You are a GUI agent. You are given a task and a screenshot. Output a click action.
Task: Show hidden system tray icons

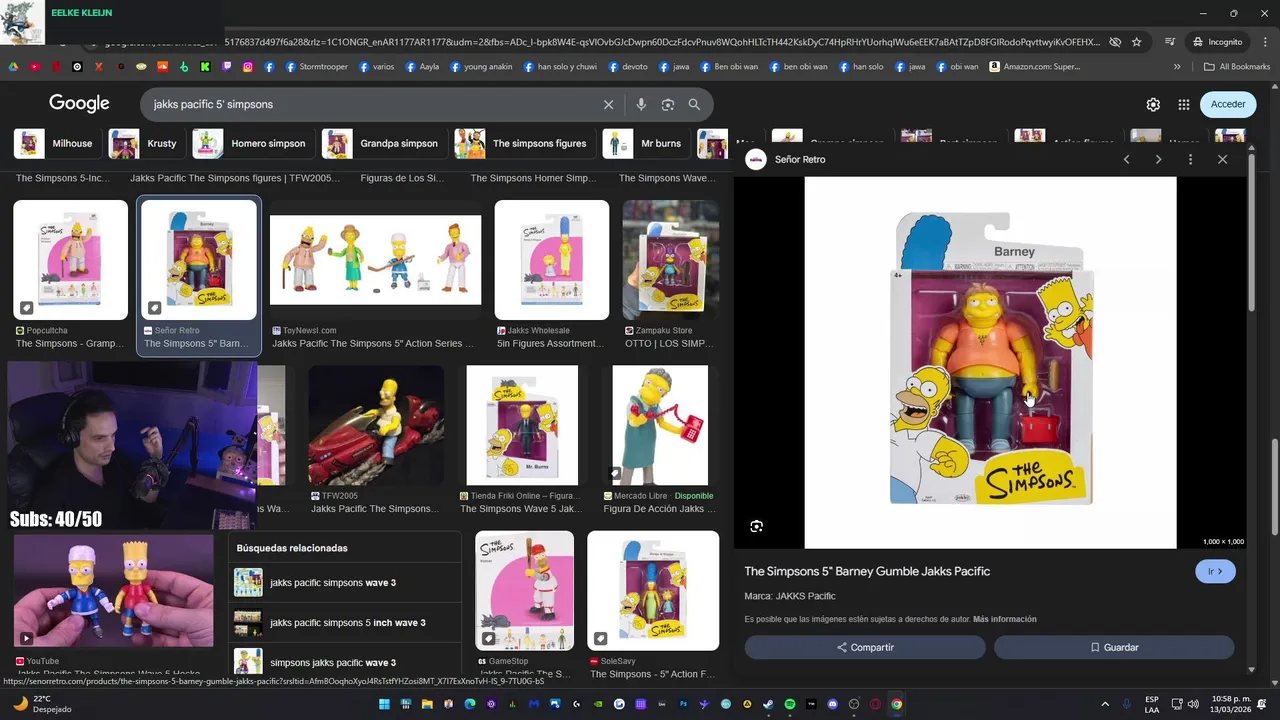point(1105,704)
